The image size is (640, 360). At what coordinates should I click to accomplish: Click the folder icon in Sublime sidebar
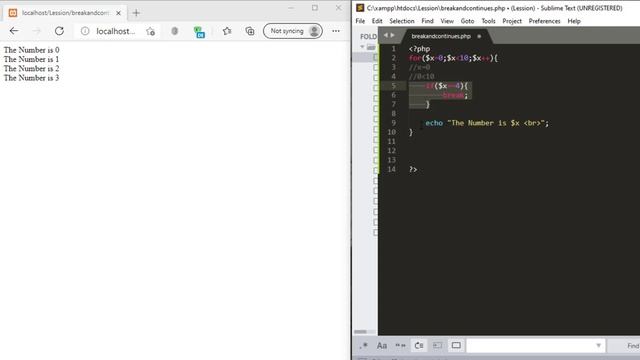coord(371,47)
